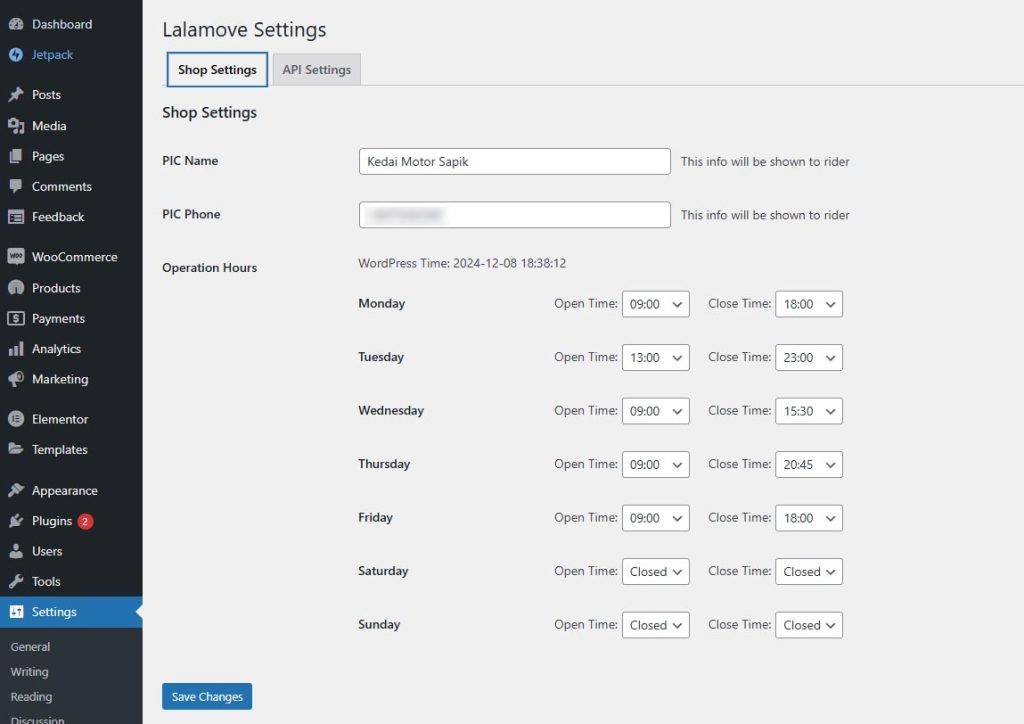The width and height of the screenshot is (1024, 724).
Task: Click the Marketing megaphone icon
Action: pos(16,379)
